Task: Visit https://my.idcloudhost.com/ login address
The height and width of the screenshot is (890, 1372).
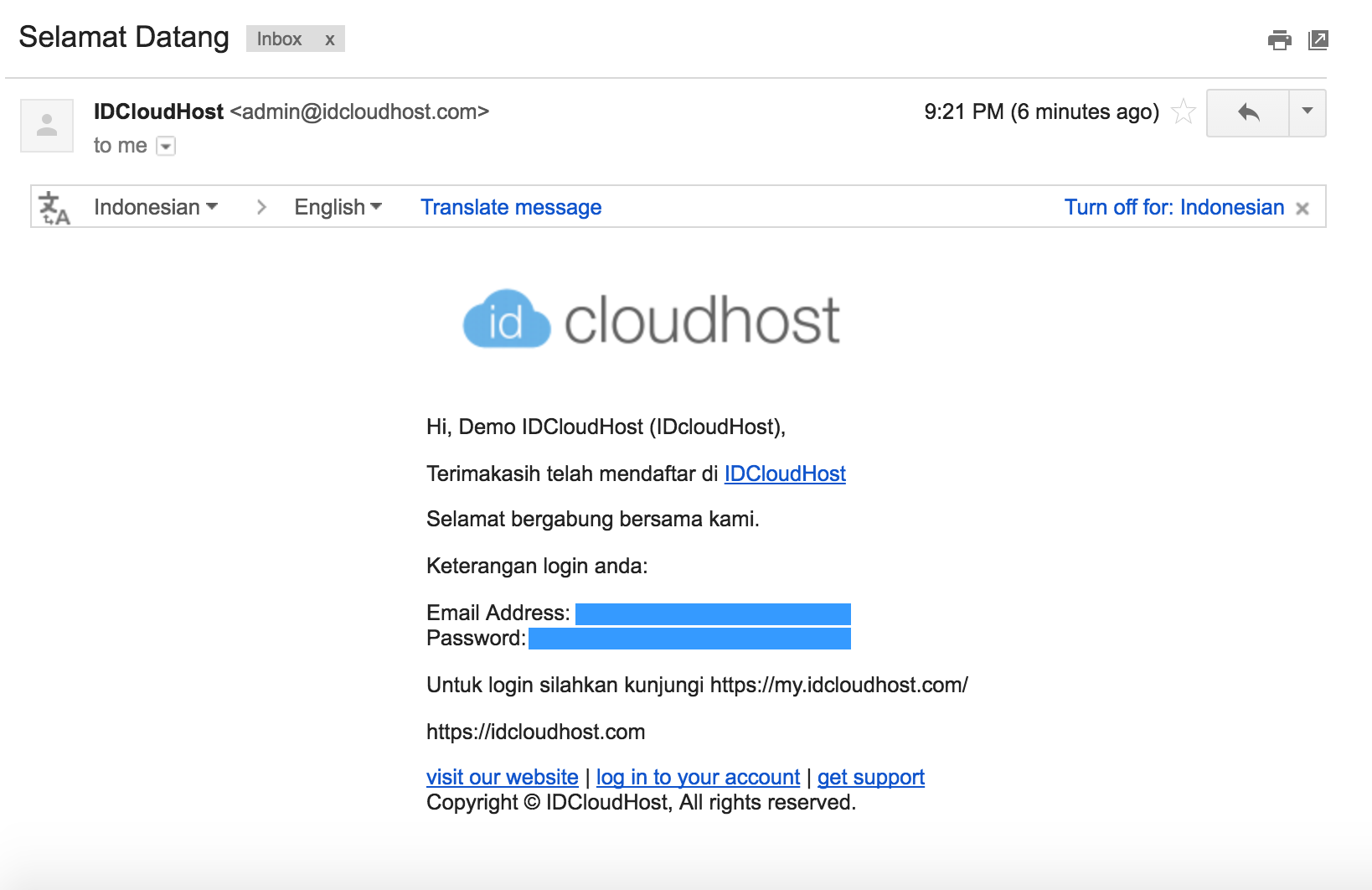Action: (x=838, y=685)
